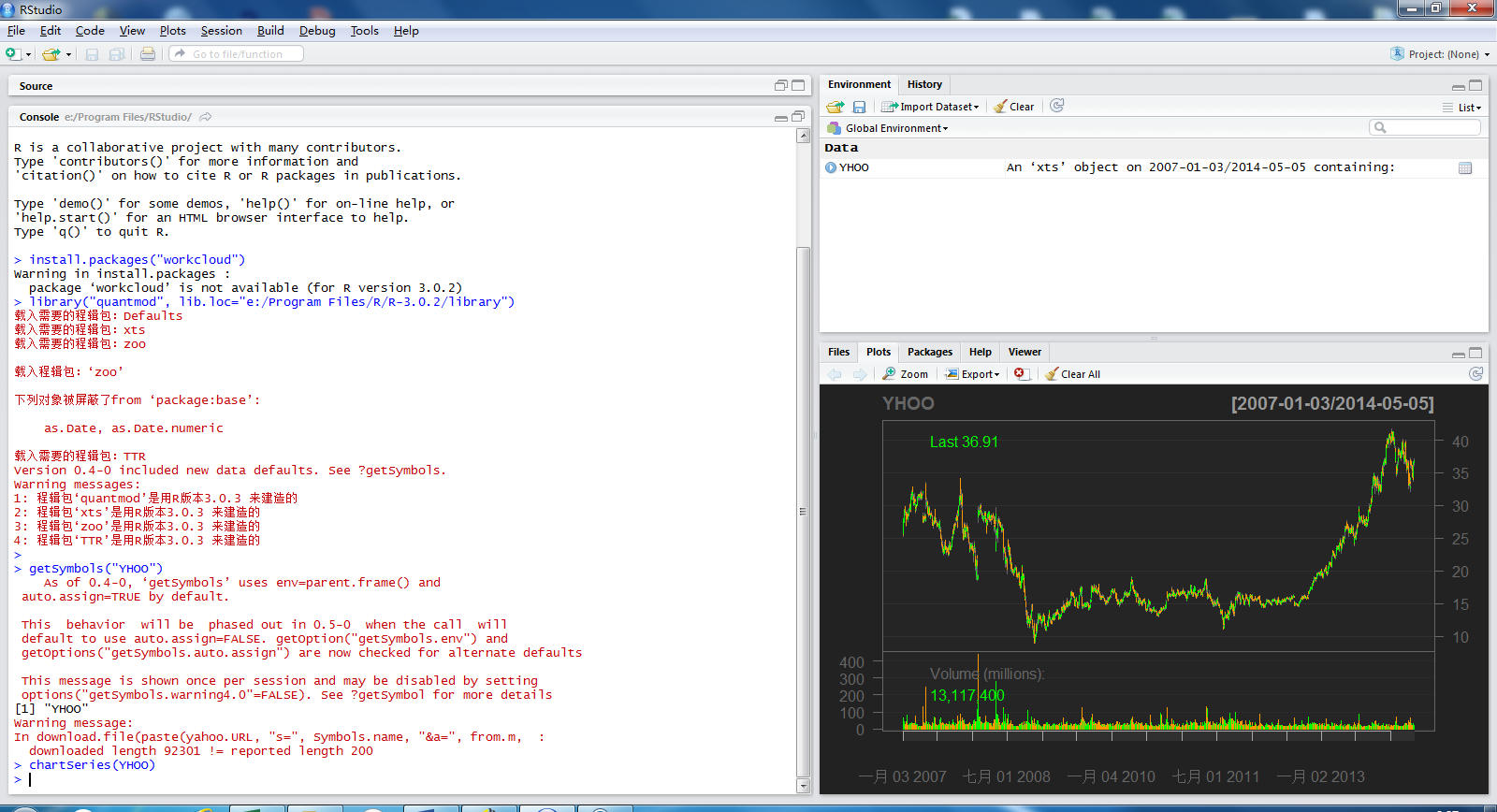Expand the YHOO object details

tap(830, 167)
